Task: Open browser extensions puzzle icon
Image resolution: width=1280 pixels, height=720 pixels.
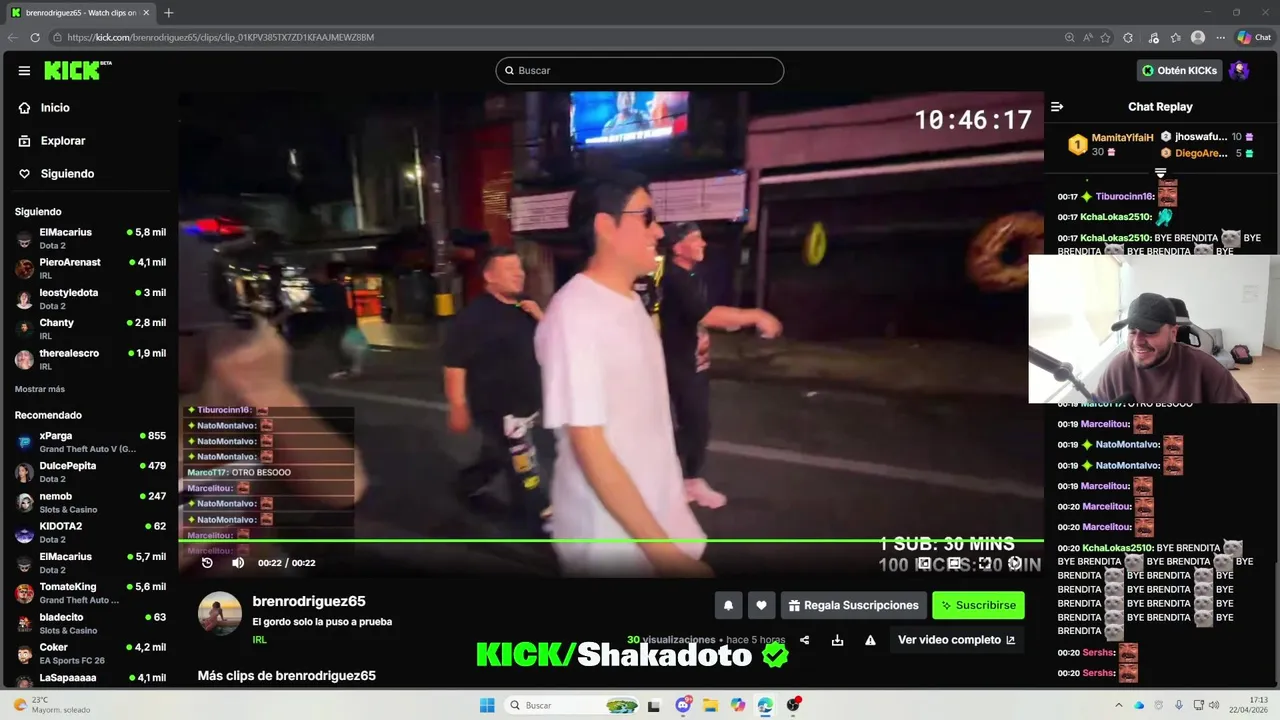Action: (x=1129, y=37)
